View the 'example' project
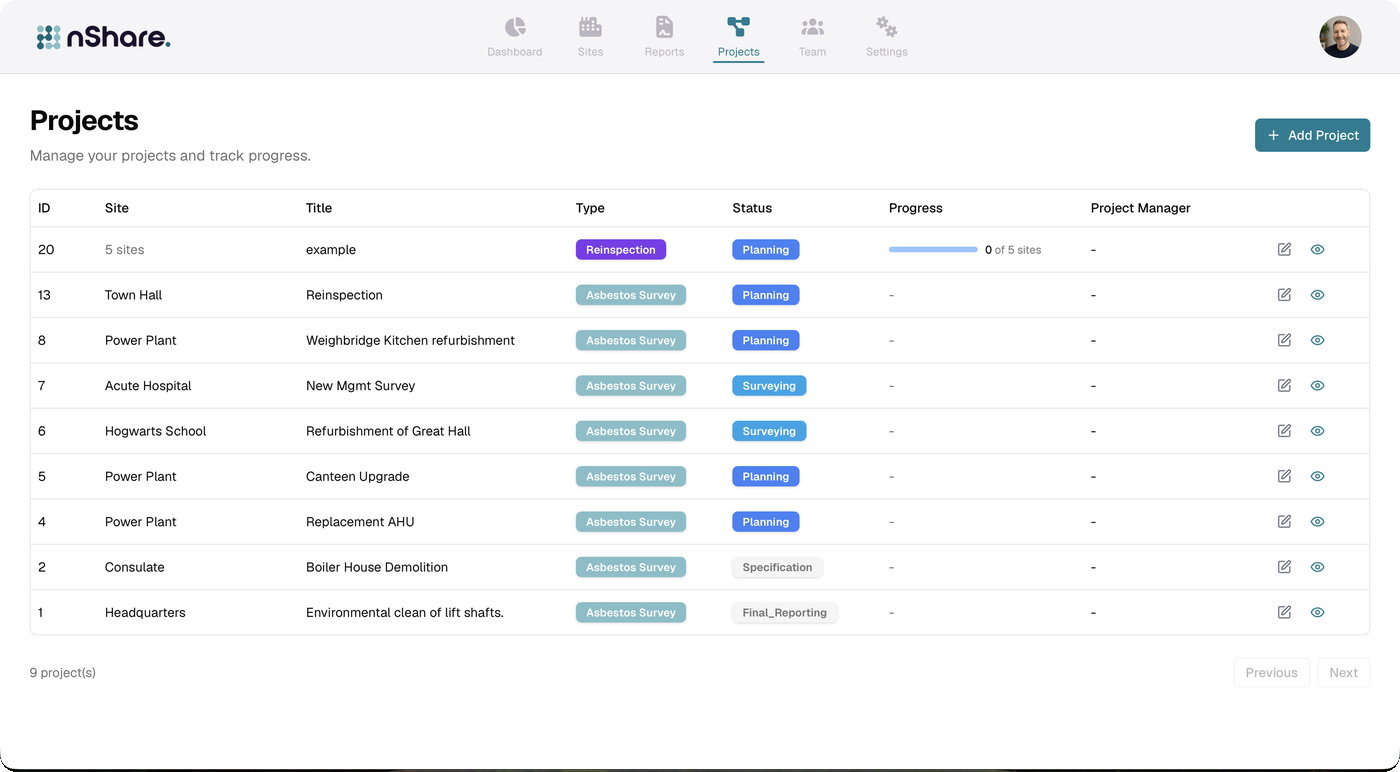 tap(1317, 249)
